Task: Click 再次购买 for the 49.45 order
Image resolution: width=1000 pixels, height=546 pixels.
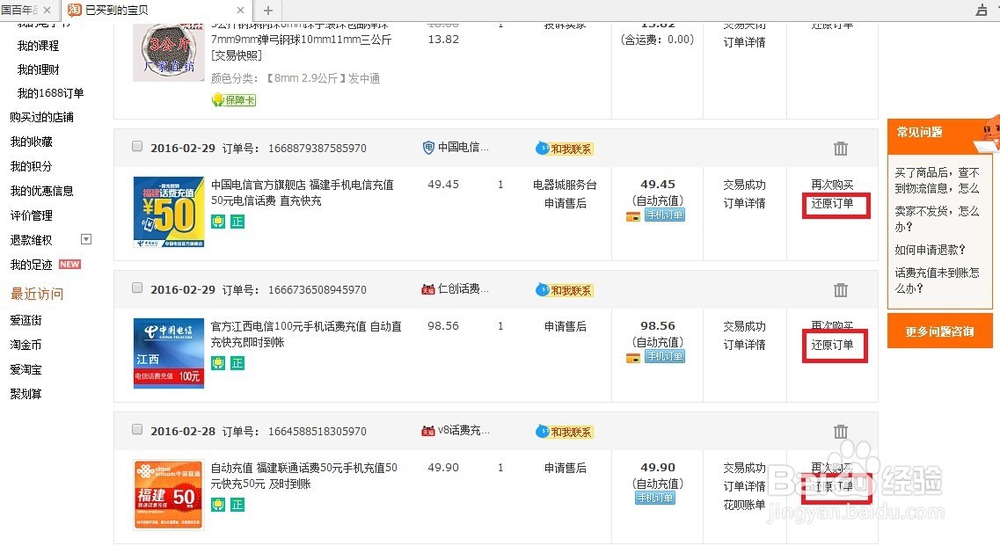Action: [832, 184]
